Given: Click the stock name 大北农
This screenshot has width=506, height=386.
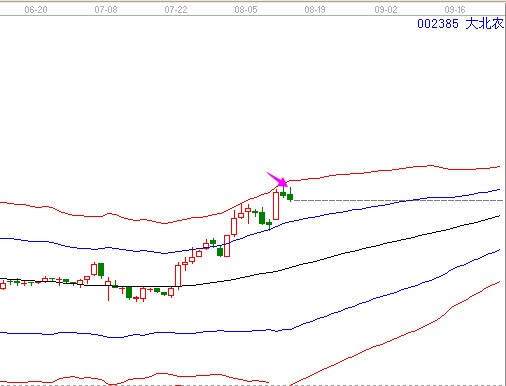Looking at the screenshot, I should pyautogui.click(x=484, y=24).
